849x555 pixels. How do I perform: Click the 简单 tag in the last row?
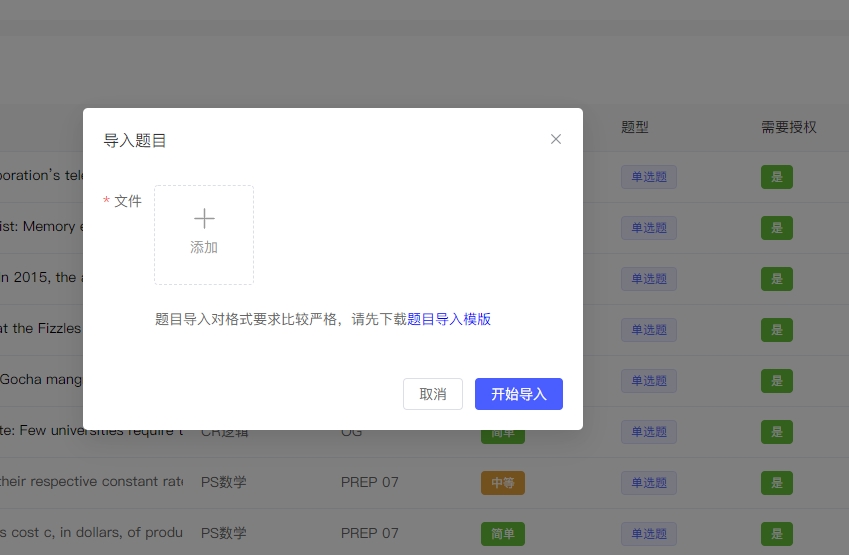coord(502,534)
